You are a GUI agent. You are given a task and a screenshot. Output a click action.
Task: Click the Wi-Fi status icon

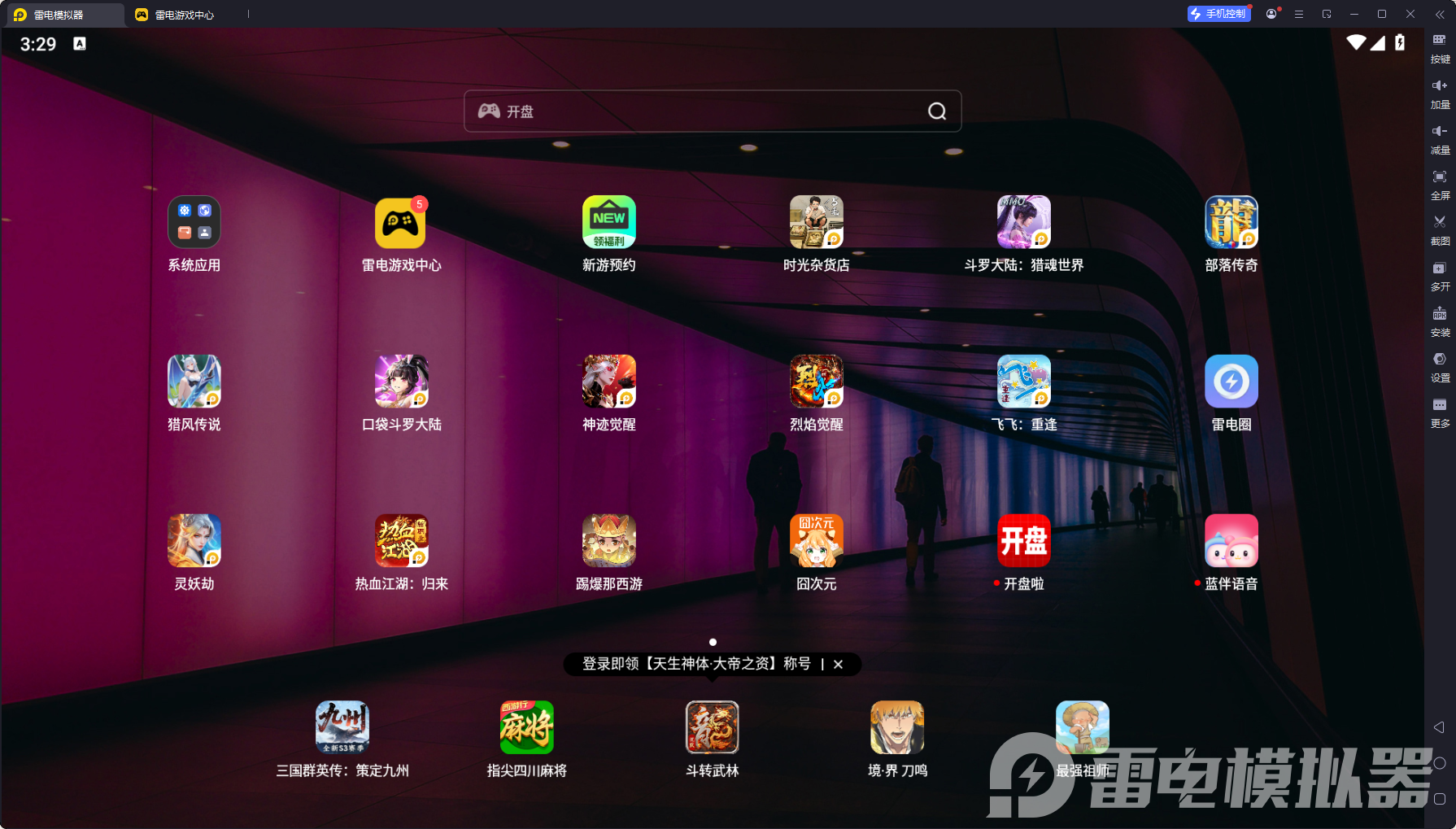[x=1356, y=42]
